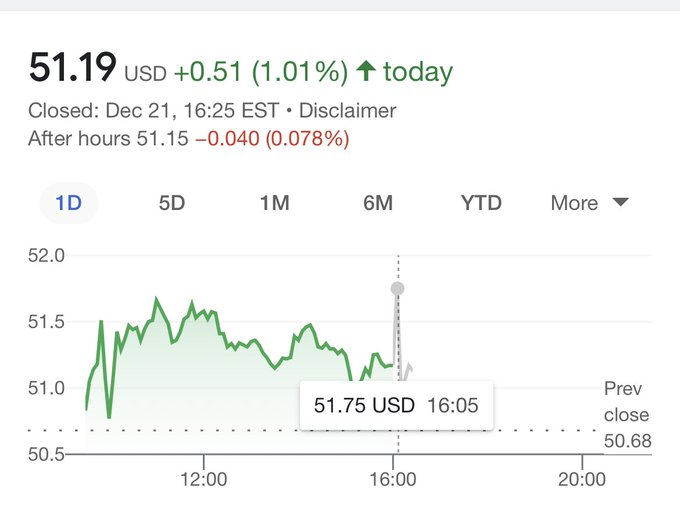View the YTD chart range
Image resolution: width=680 pixels, height=509 pixels.
(481, 203)
